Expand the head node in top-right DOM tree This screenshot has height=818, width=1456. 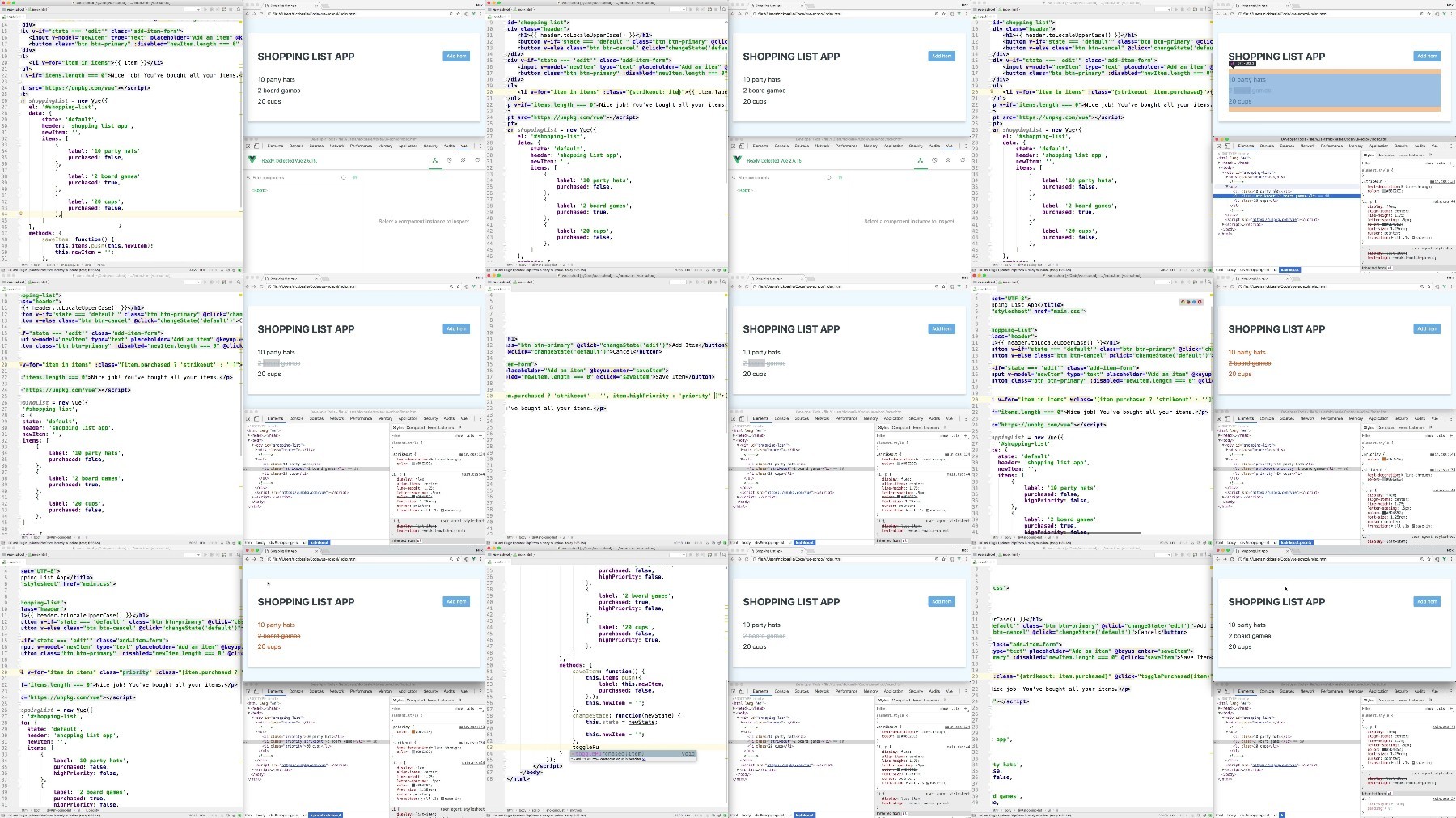tap(1221, 162)
